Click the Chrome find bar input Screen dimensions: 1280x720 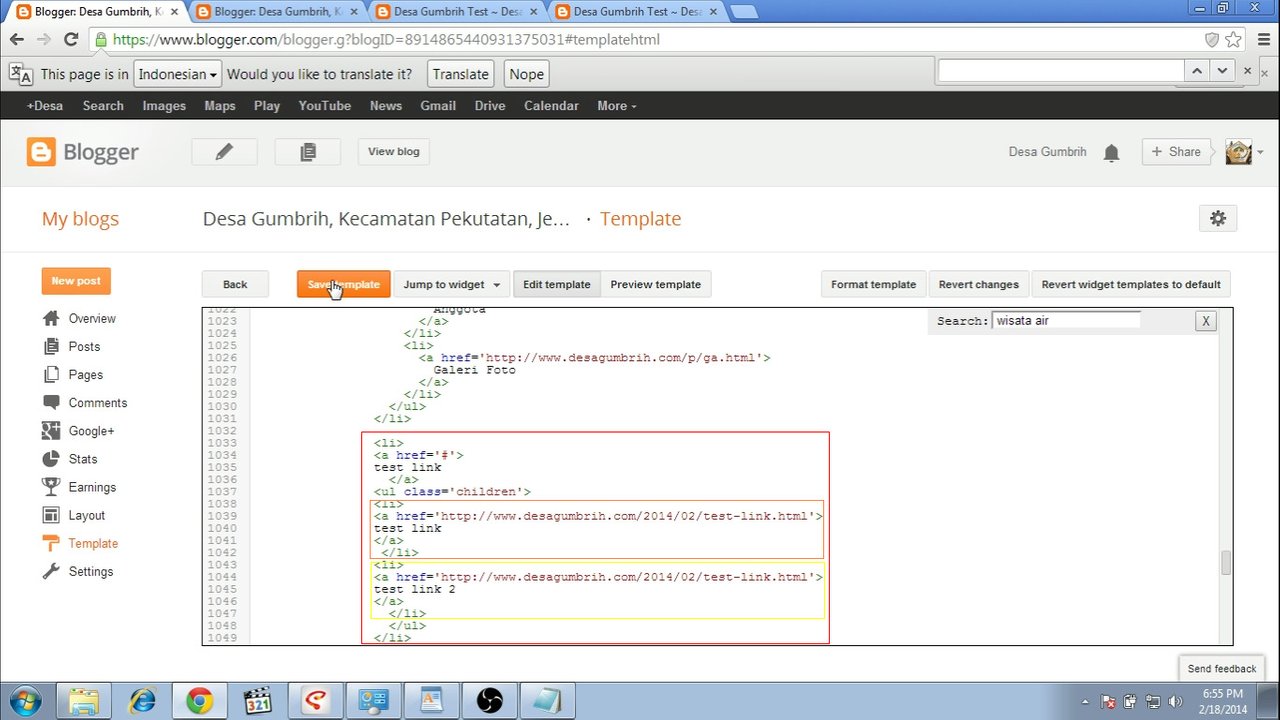[1060, 71]
